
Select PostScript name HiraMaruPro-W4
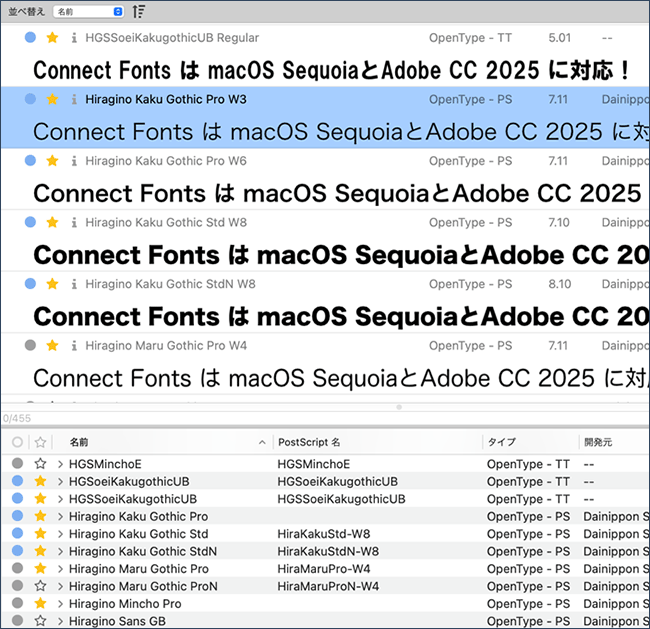[x=324, y=568]
